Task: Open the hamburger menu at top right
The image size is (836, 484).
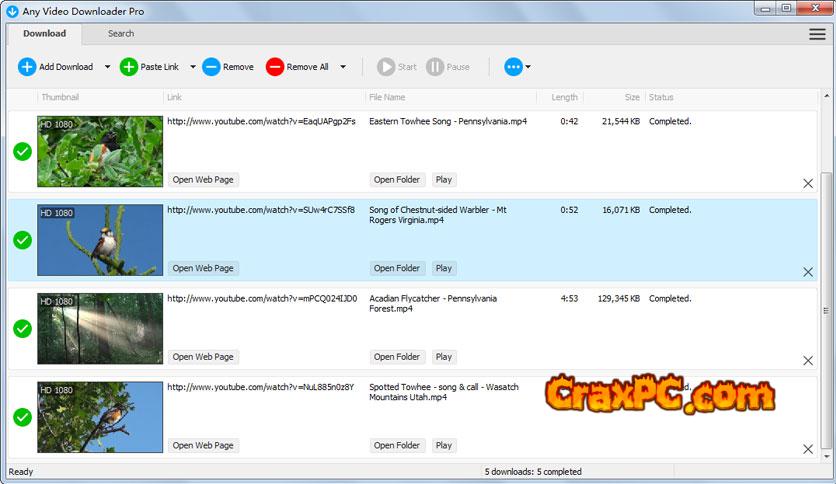Action: tap(817, 34)
